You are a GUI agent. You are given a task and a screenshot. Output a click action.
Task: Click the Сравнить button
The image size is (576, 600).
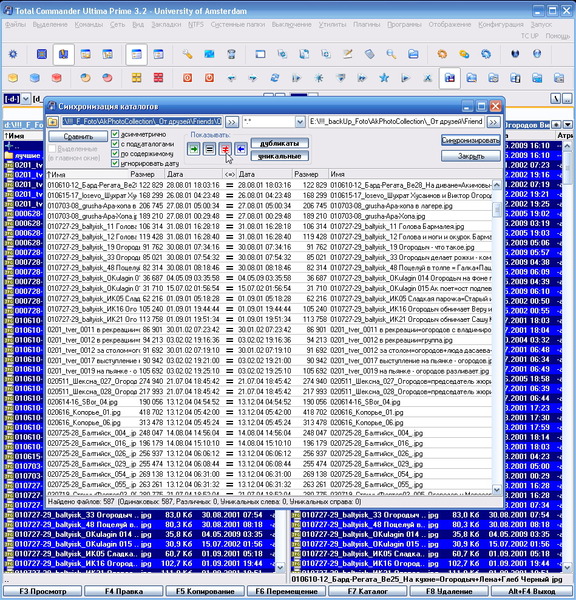point(78,137)
